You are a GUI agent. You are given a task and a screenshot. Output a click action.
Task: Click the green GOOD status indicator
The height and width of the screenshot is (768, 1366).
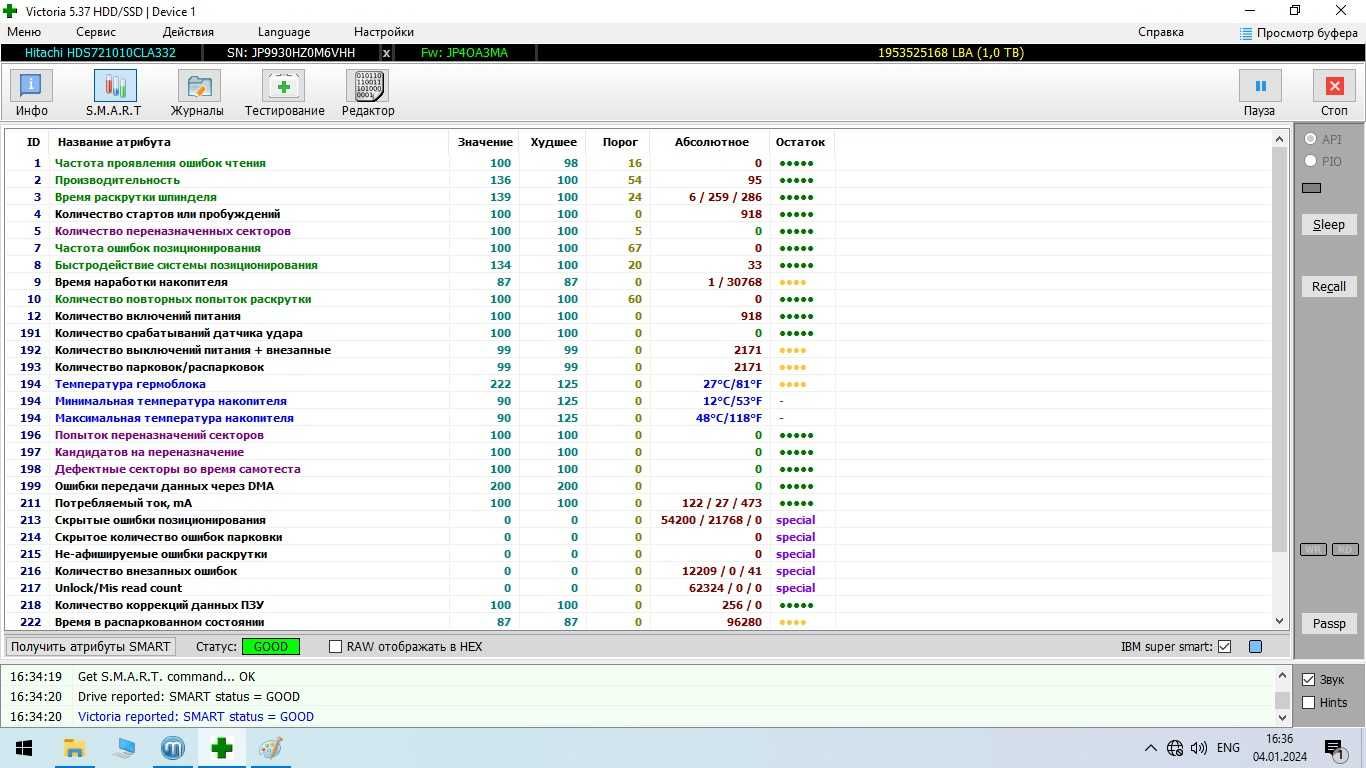pyautogui.click(x=270, y=647)
